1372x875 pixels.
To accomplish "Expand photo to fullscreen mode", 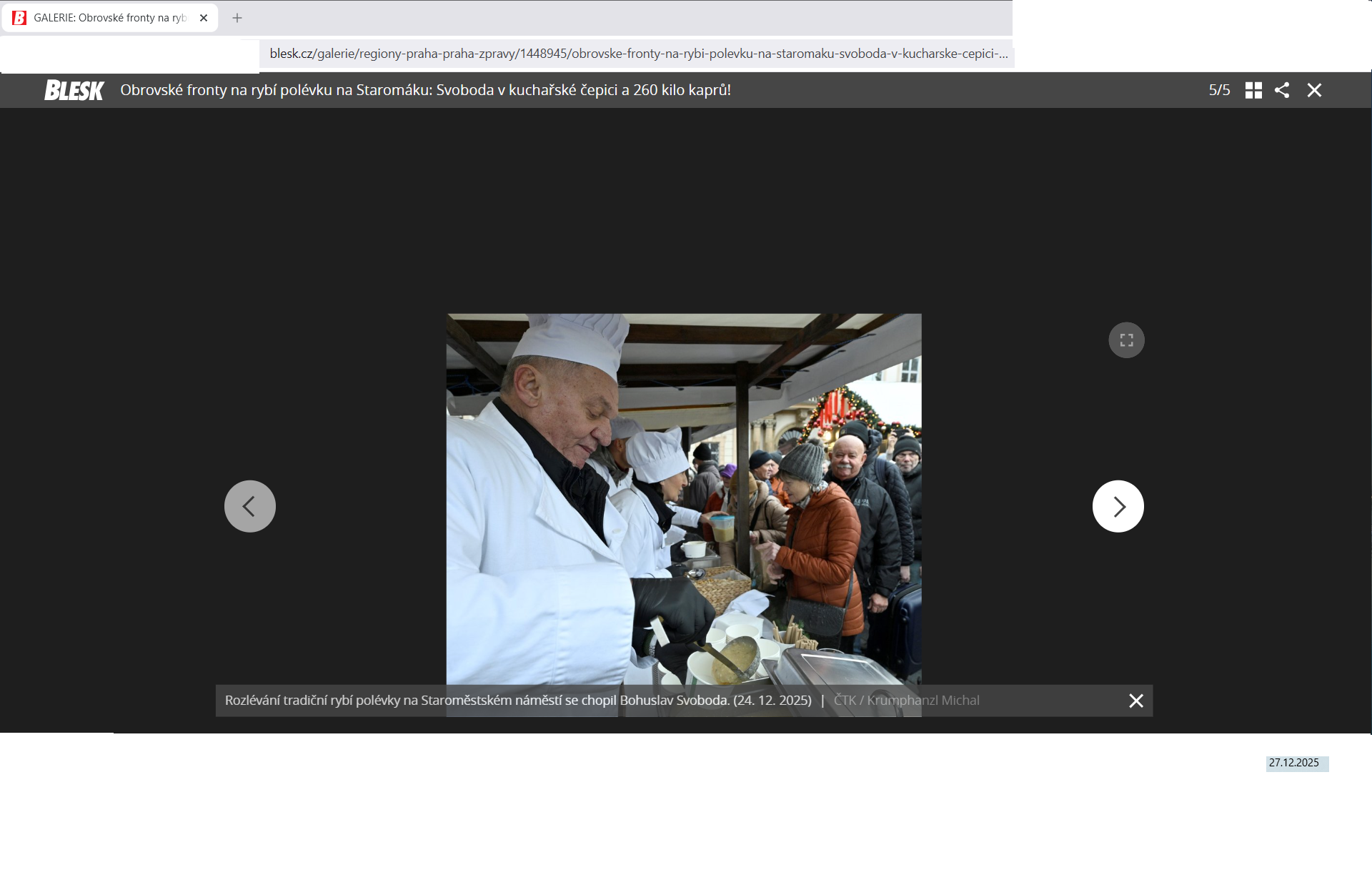I will click(x=1126, y=340).
